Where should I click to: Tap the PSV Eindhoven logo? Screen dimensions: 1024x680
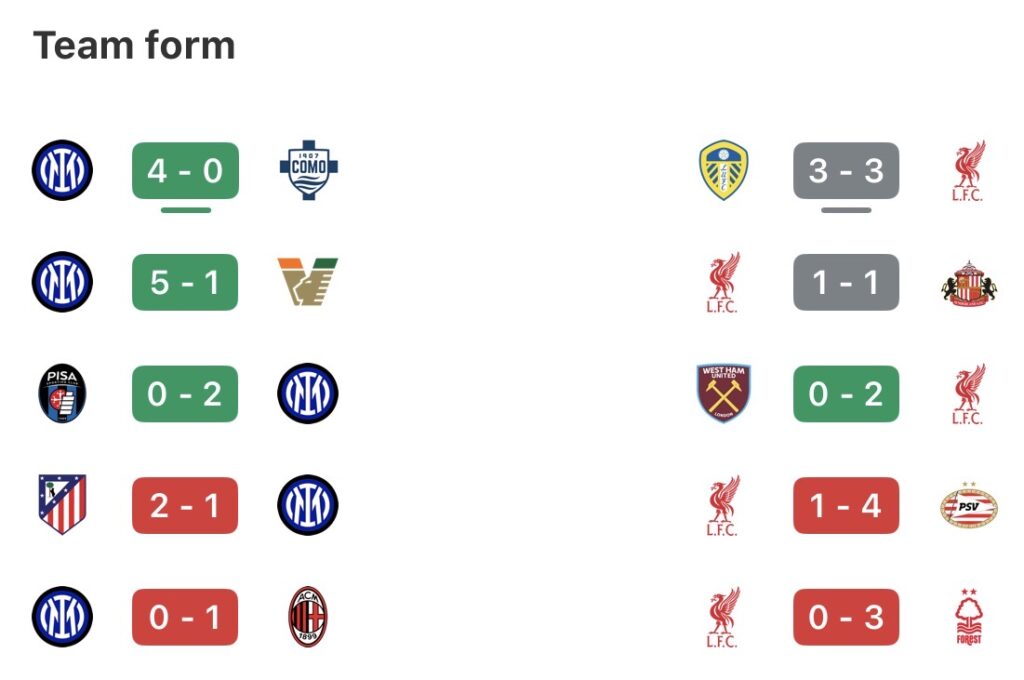pos(968,505)
